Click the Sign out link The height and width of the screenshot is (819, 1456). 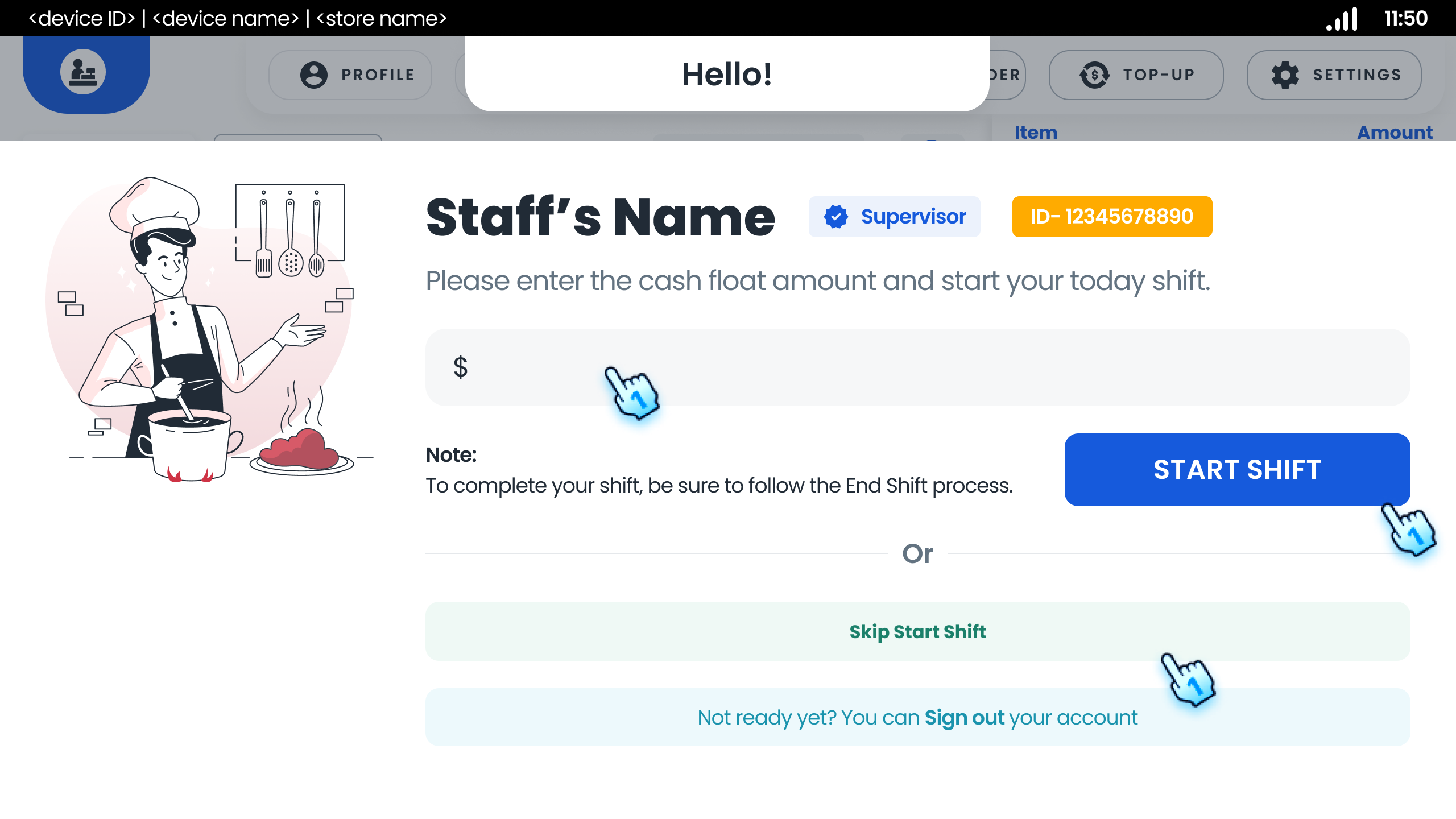click(x=963, y=717)
